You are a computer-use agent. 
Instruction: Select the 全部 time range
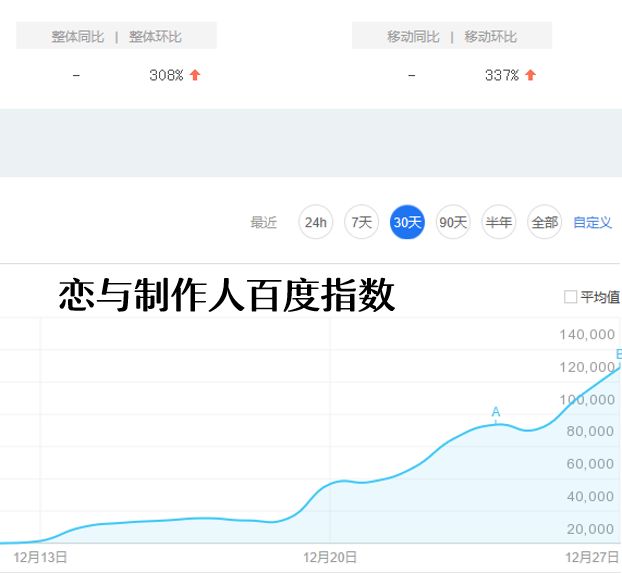(544, 222)
